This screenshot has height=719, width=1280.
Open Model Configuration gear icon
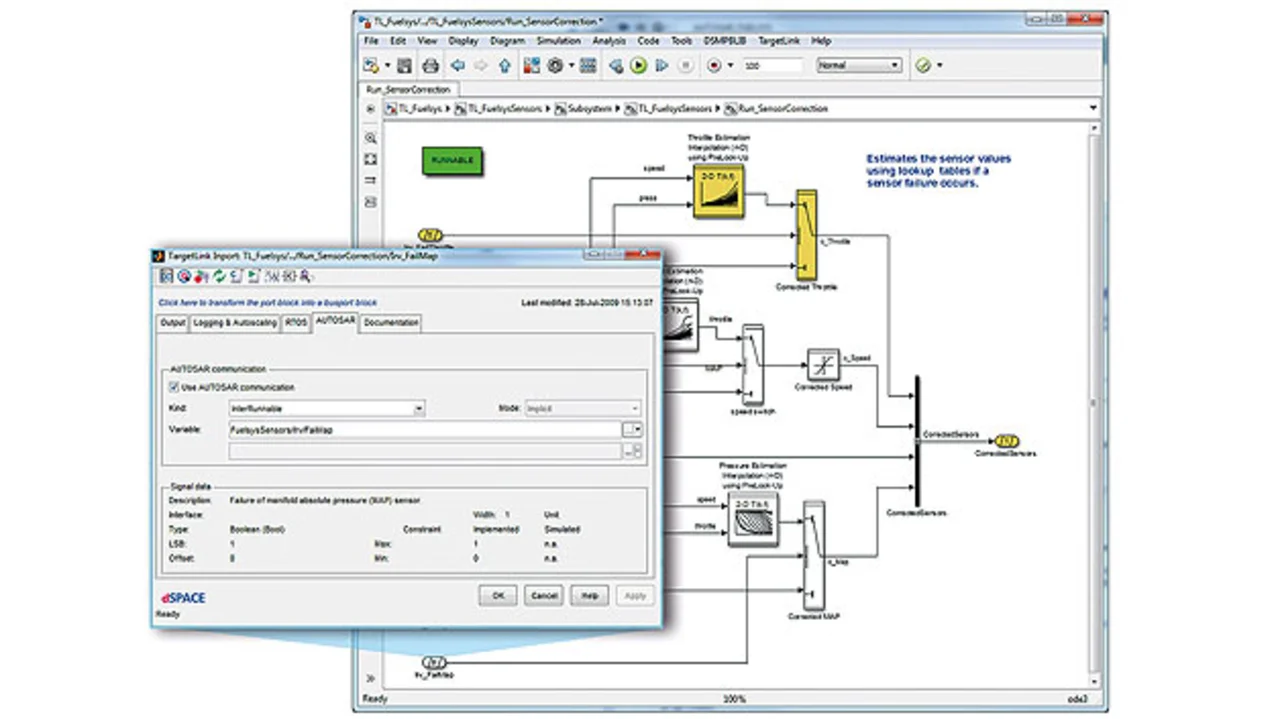556,65
